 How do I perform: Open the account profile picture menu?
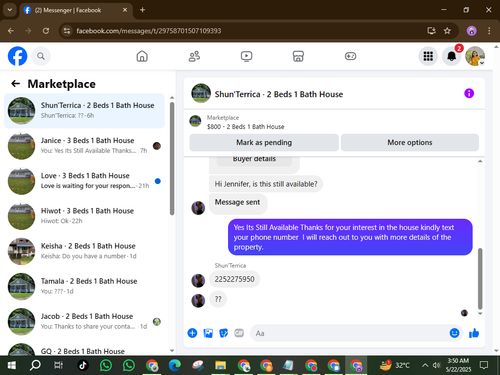pos(475,56)
